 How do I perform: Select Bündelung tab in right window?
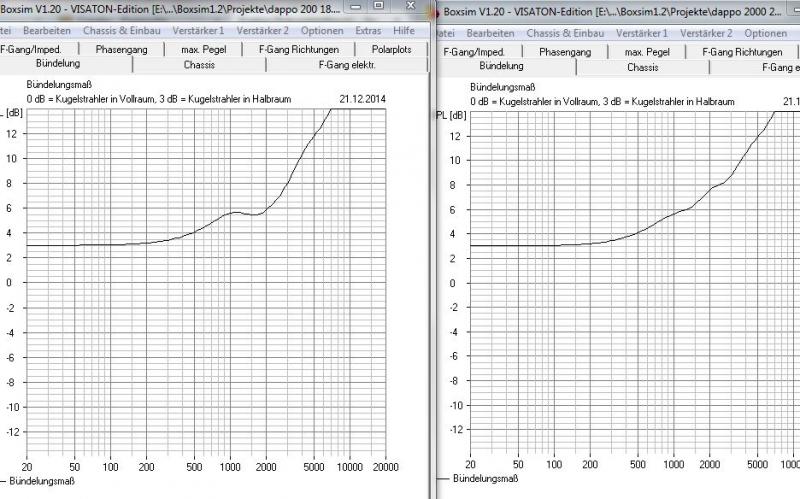coord(502,66)
